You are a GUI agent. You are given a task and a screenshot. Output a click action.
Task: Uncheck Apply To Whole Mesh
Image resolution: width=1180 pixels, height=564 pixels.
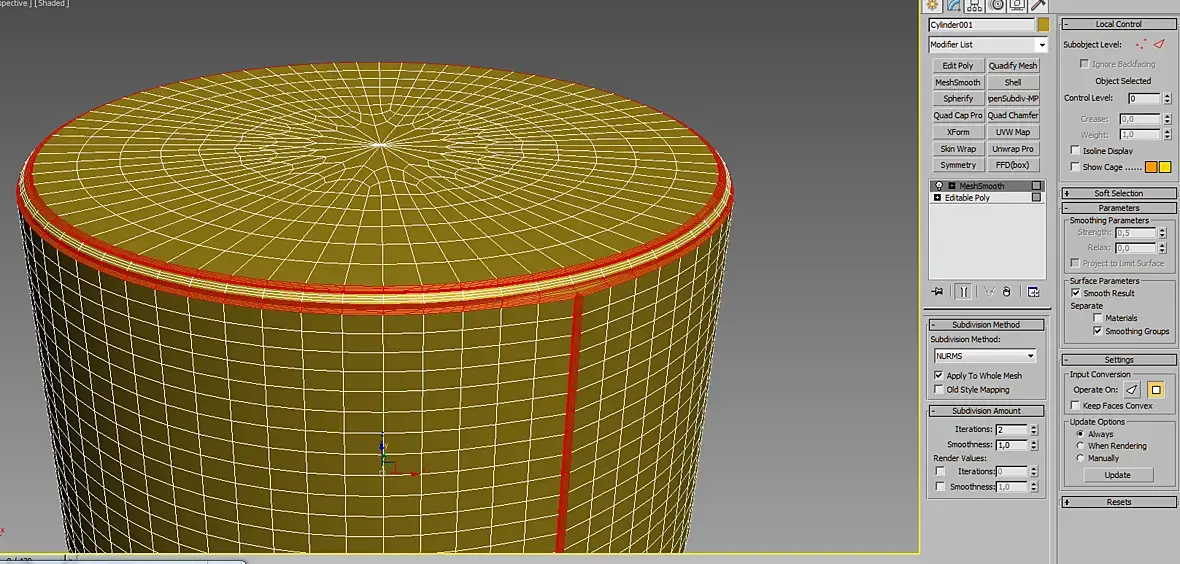(x=938, y=375)
